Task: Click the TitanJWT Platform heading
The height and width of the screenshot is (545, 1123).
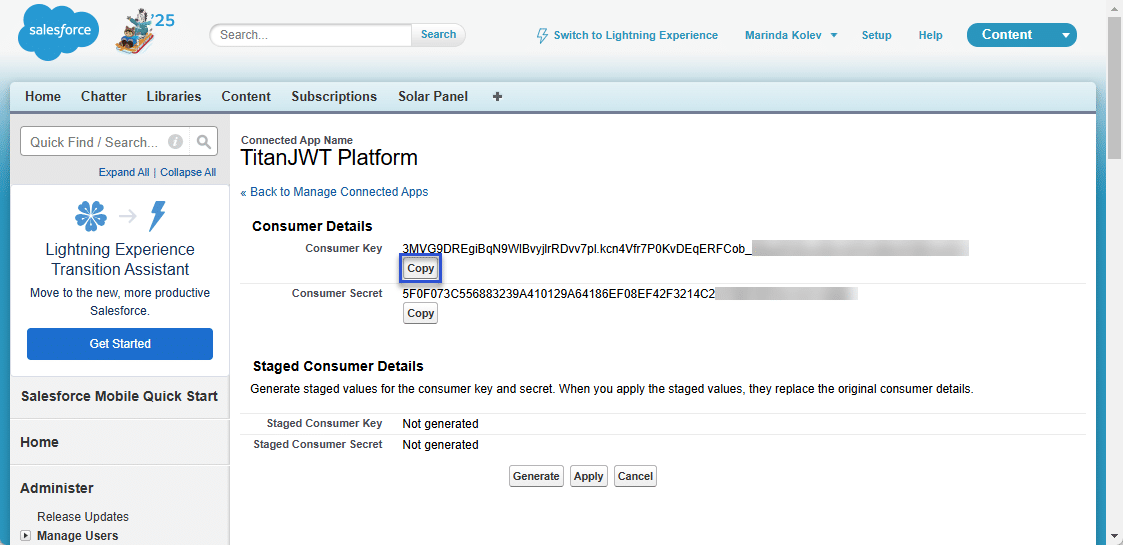Action: coord(329,158)
